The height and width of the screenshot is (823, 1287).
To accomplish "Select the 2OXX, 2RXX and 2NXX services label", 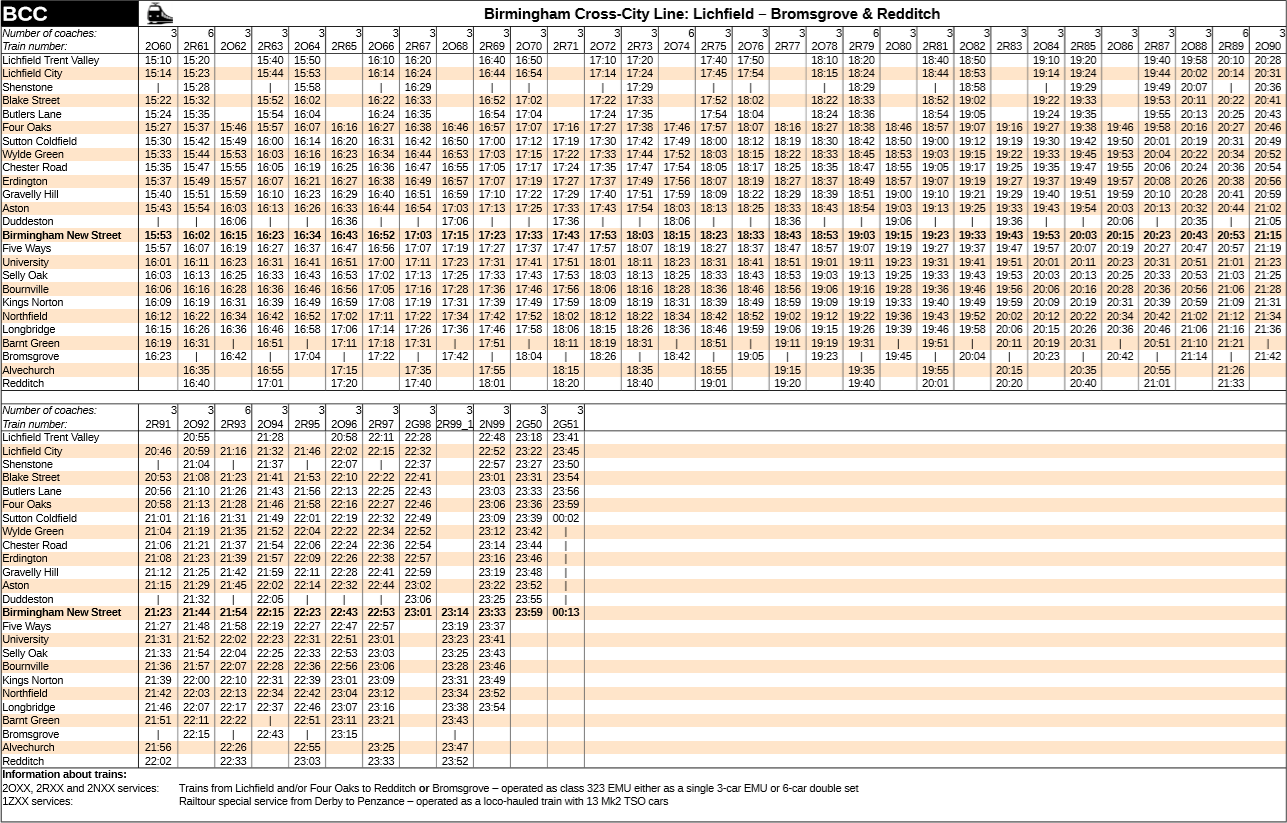I will [80, 788].
